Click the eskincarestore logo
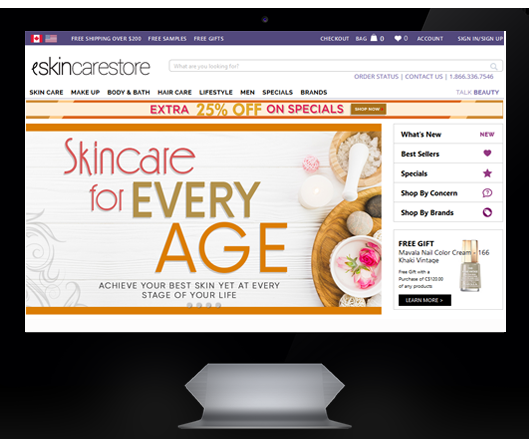Image resolution: width=529 pixels, height=439 pixels. pyautogui.click(x=91, y=67)
